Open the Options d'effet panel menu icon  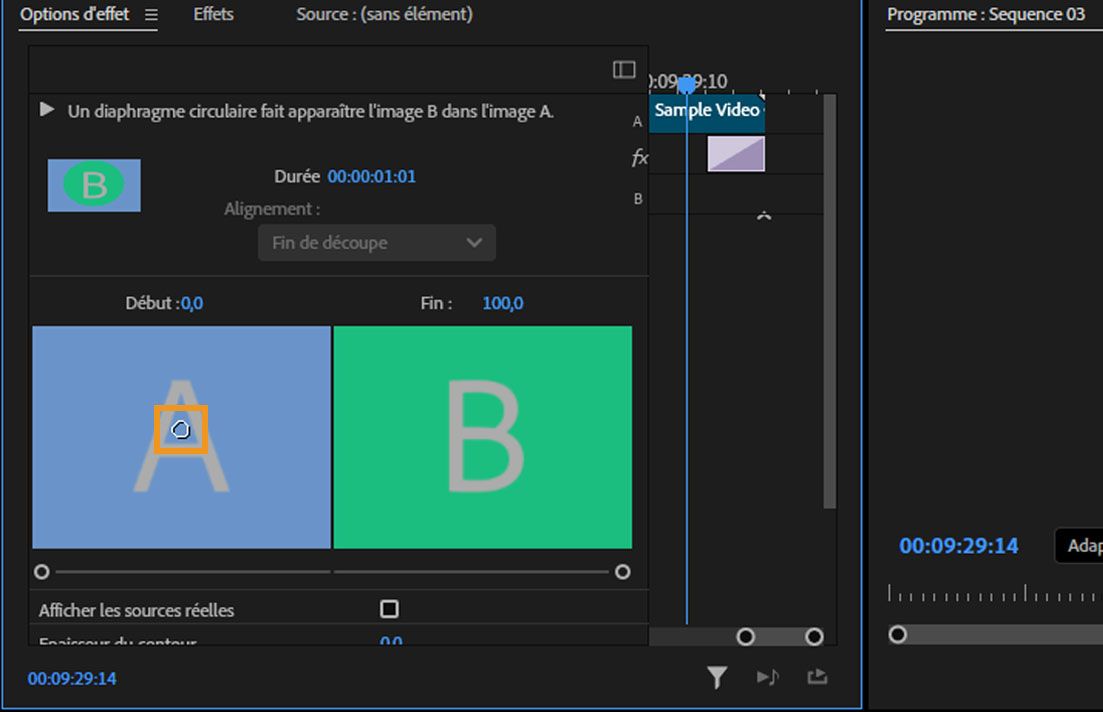point(151,15)
